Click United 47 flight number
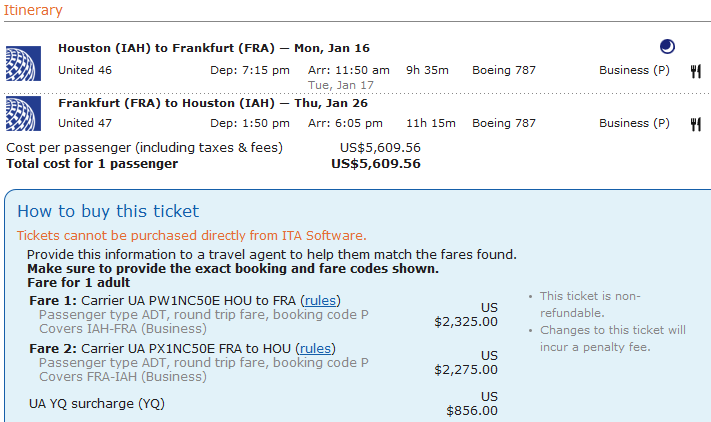The width and height of the screenshot is (711, 422). [85, 123]
